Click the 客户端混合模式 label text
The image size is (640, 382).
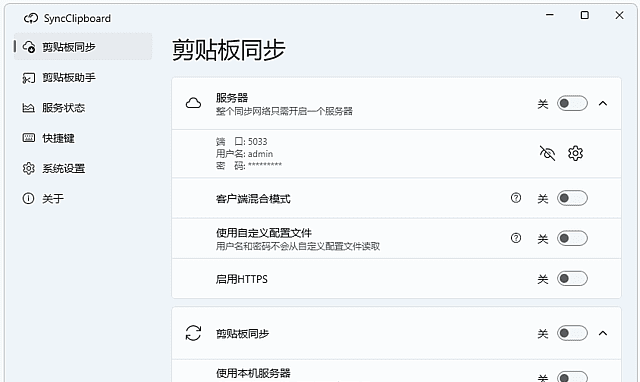[x=253, y=199]
